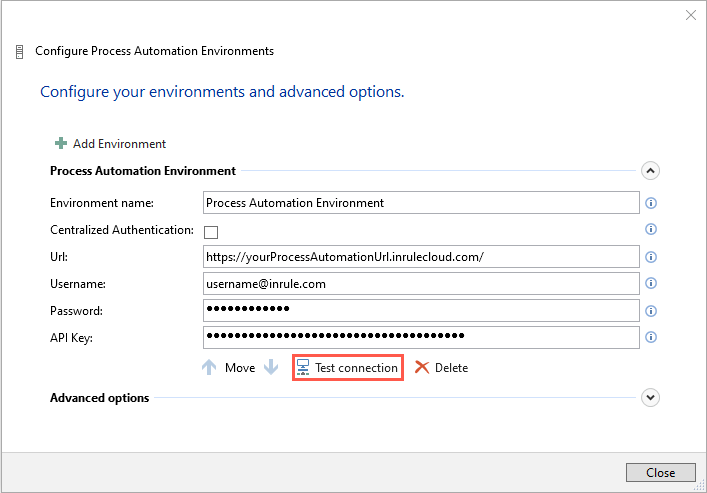
Task: Move environment up with the up arrow
Action: click(x=209, y=368)
